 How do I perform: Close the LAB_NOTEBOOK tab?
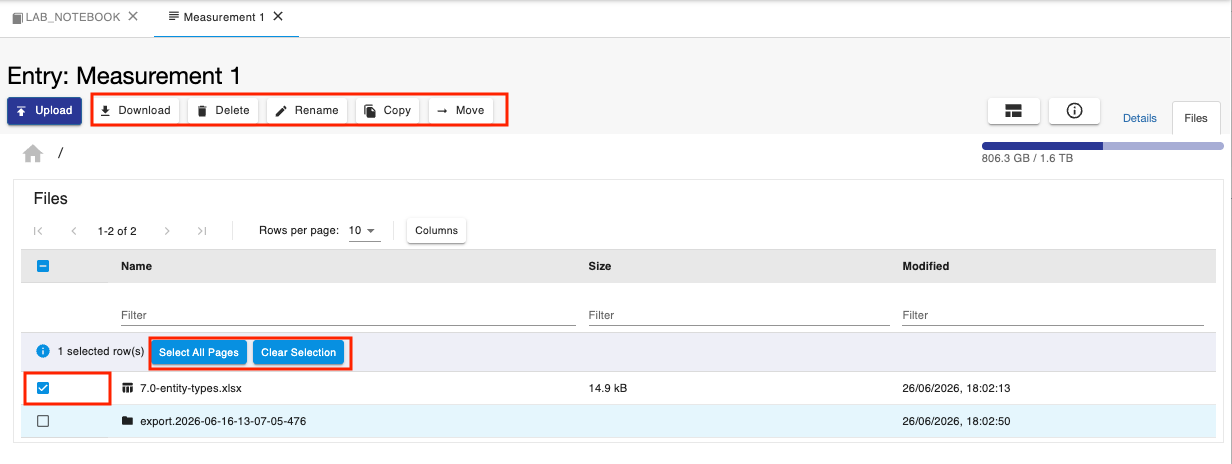[133, 16]
